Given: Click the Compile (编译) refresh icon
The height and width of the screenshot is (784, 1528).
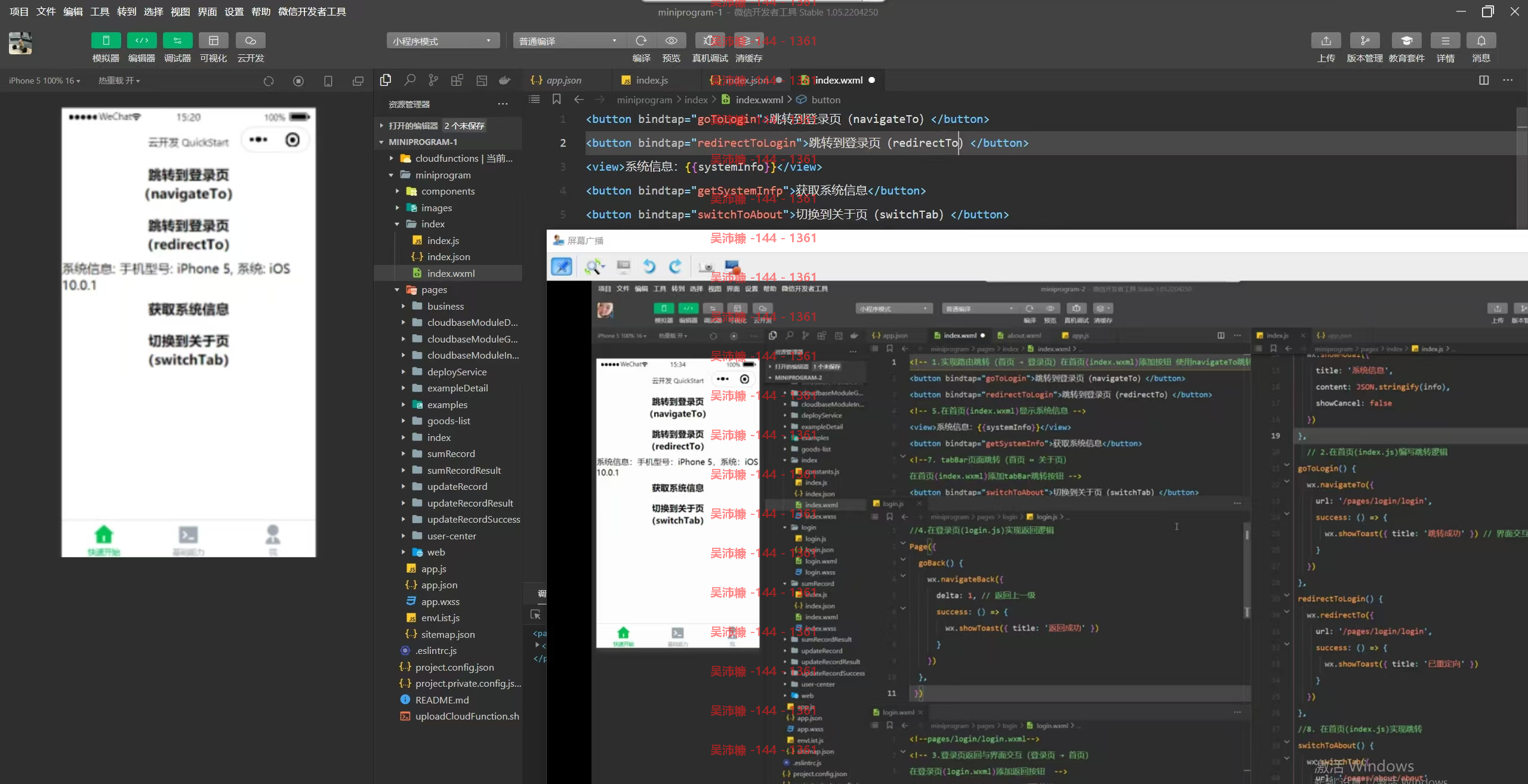Looking at the screenshot, I should pyautogui.click(x=642, y=41).
